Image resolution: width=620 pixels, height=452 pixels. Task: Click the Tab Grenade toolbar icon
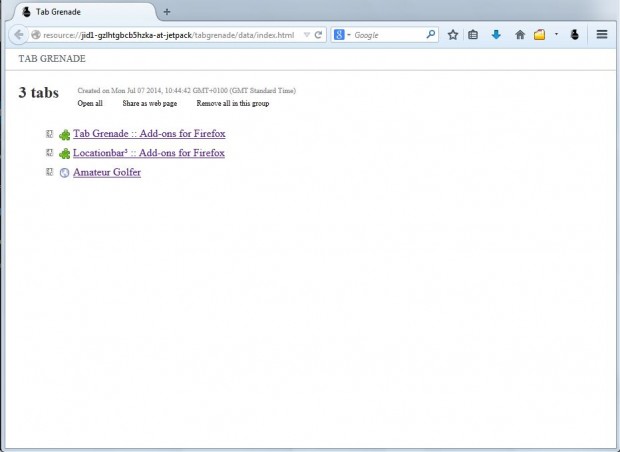575,35
